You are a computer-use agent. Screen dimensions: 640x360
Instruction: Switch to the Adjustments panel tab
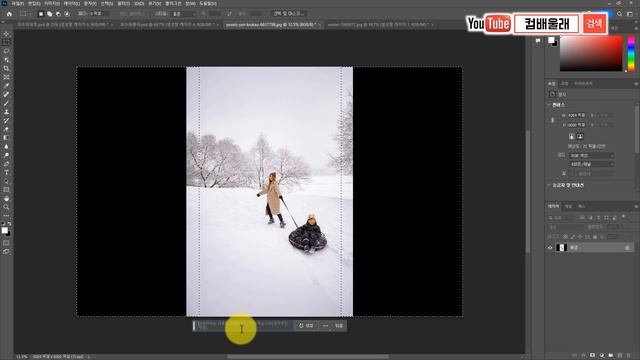click(564, 84)
